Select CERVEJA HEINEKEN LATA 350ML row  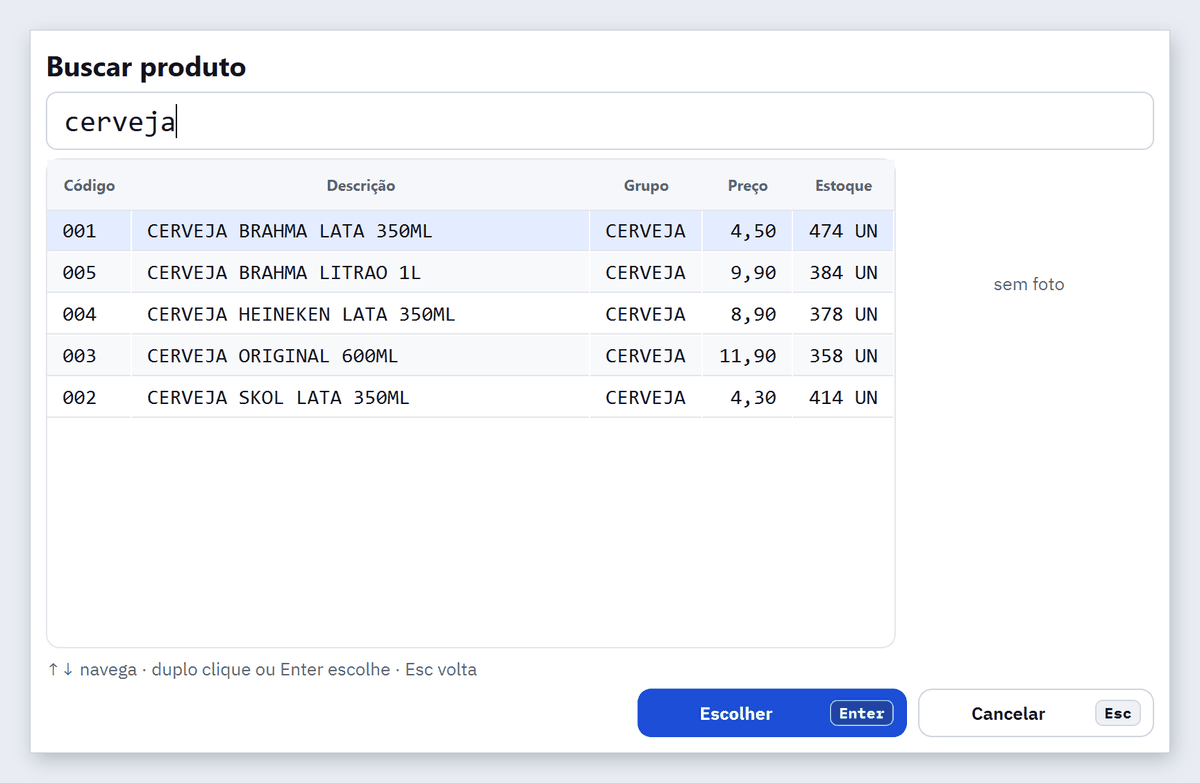pyautogui.click(x=470, y=314)
